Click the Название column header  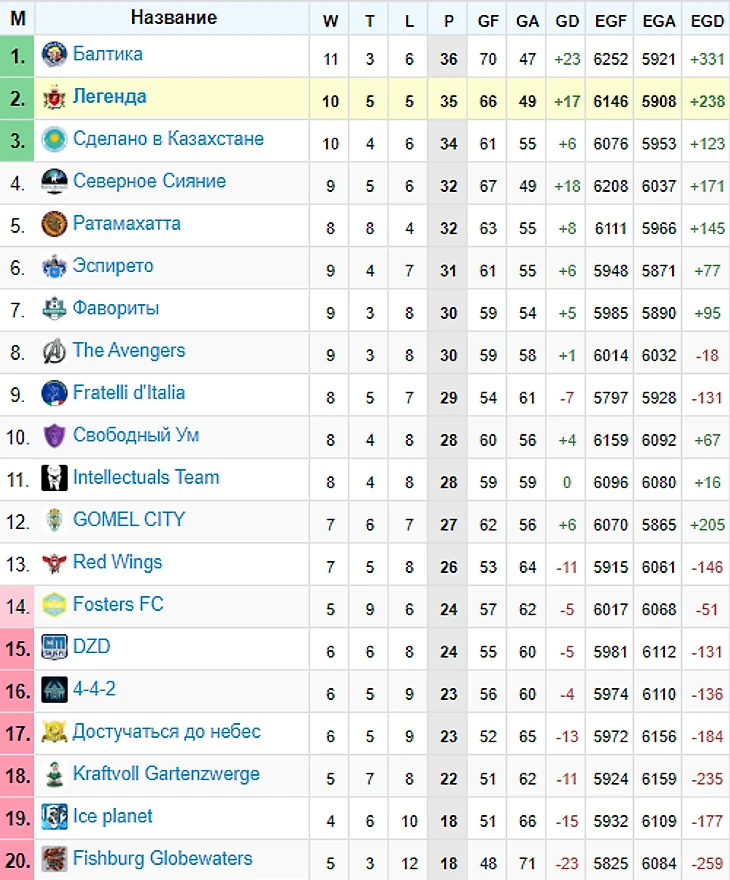pos(174,18)
